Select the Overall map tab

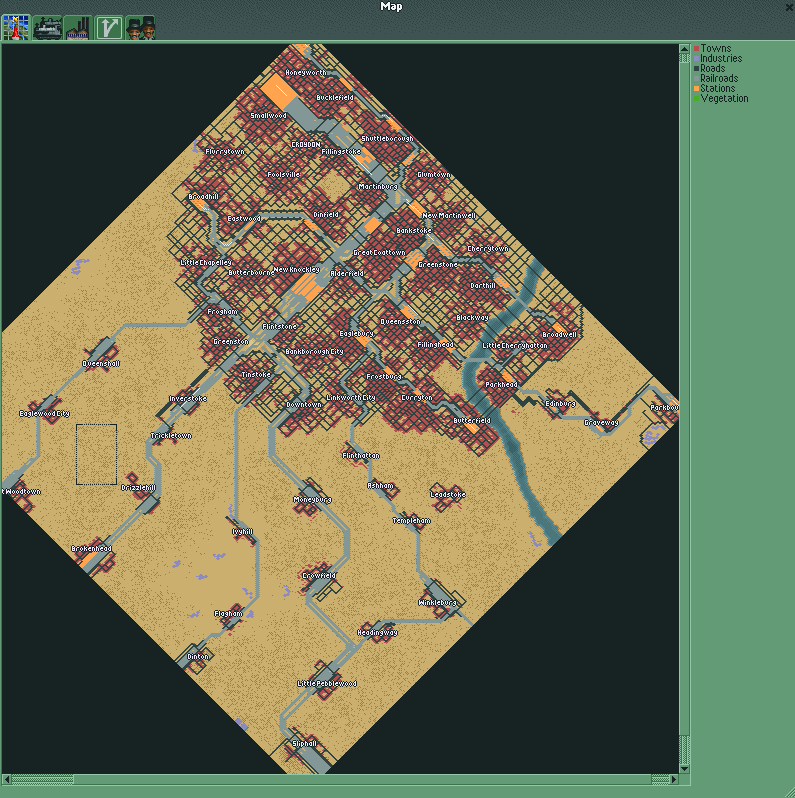(x=16, y=27)
